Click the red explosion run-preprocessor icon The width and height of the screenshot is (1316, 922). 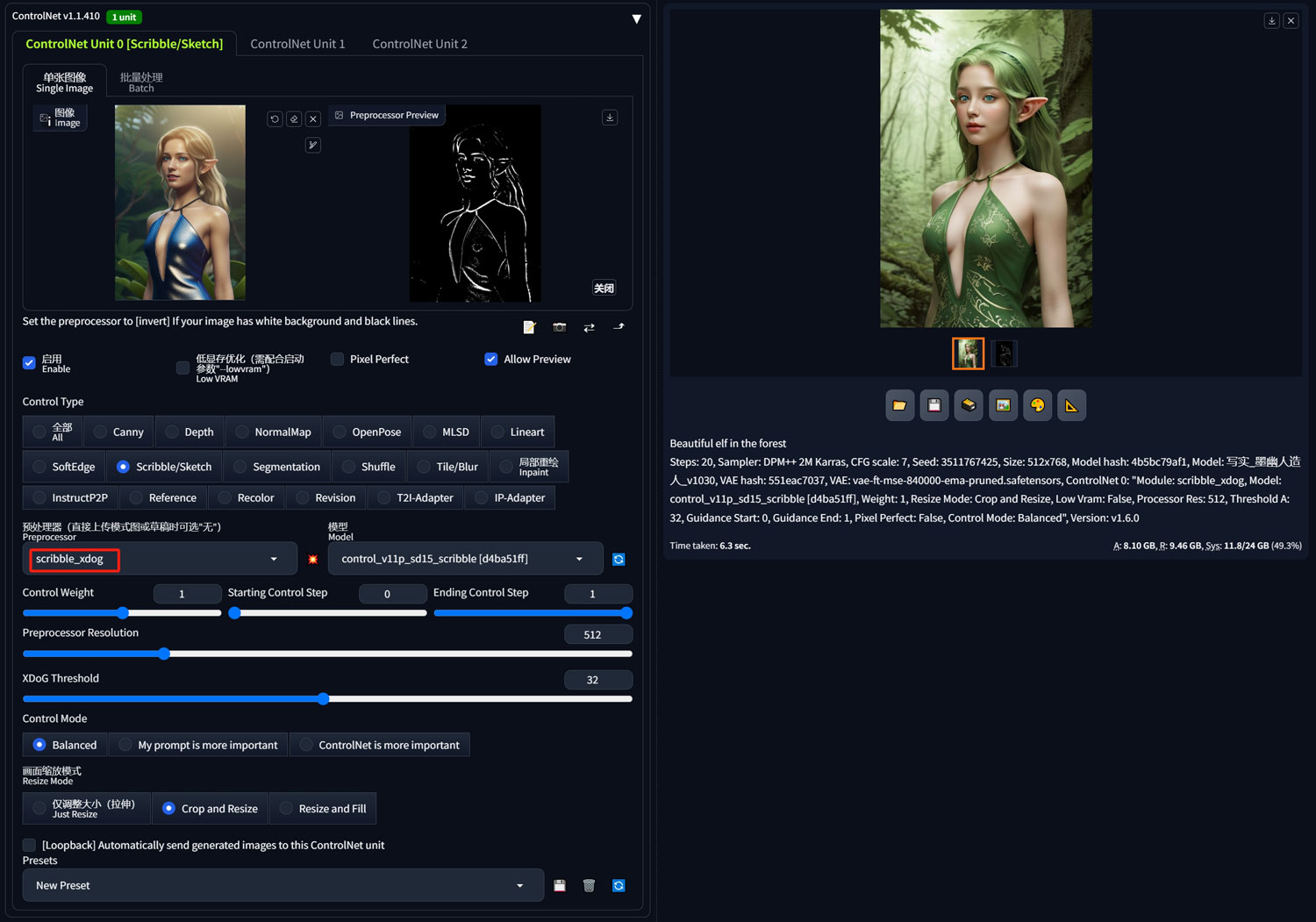pyautogui.click(x=312, y=559)
